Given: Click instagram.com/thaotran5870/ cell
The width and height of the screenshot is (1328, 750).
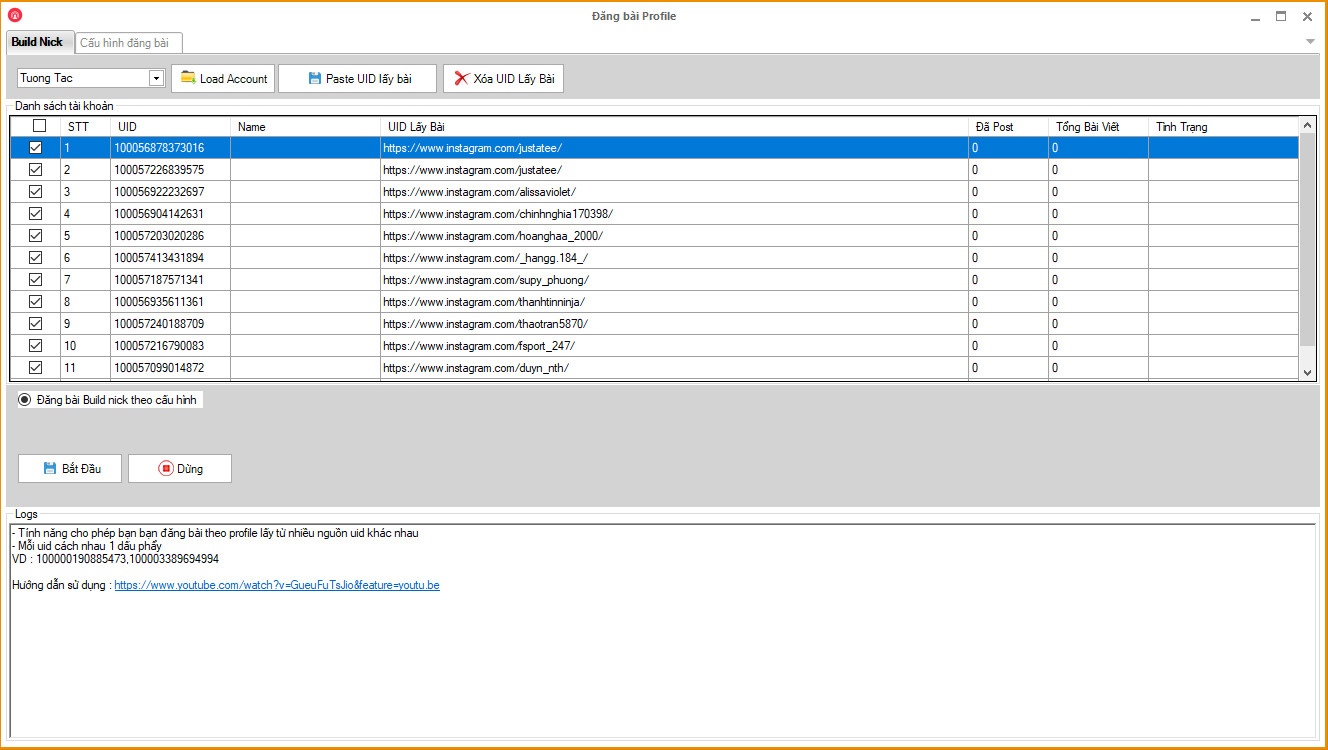Looking at the screenshot, I should point(674,324).
